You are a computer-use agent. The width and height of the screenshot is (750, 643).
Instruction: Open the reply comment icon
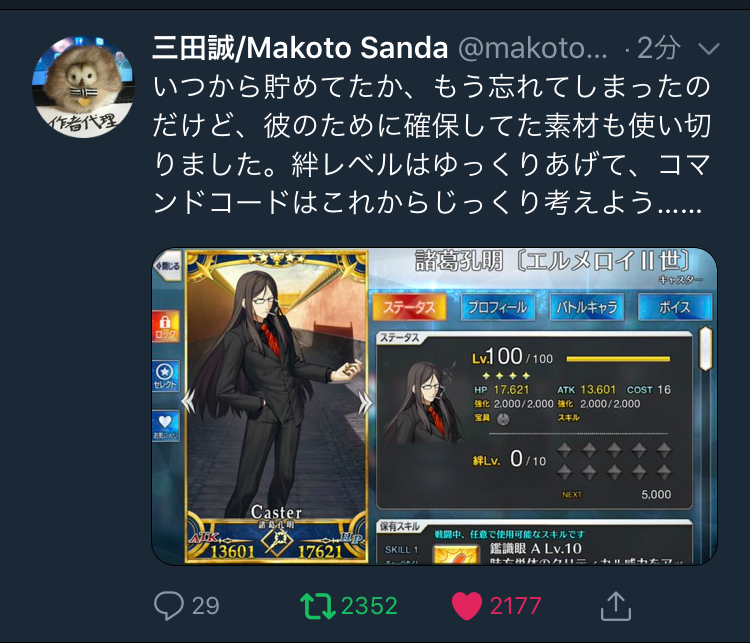point(169,606)
